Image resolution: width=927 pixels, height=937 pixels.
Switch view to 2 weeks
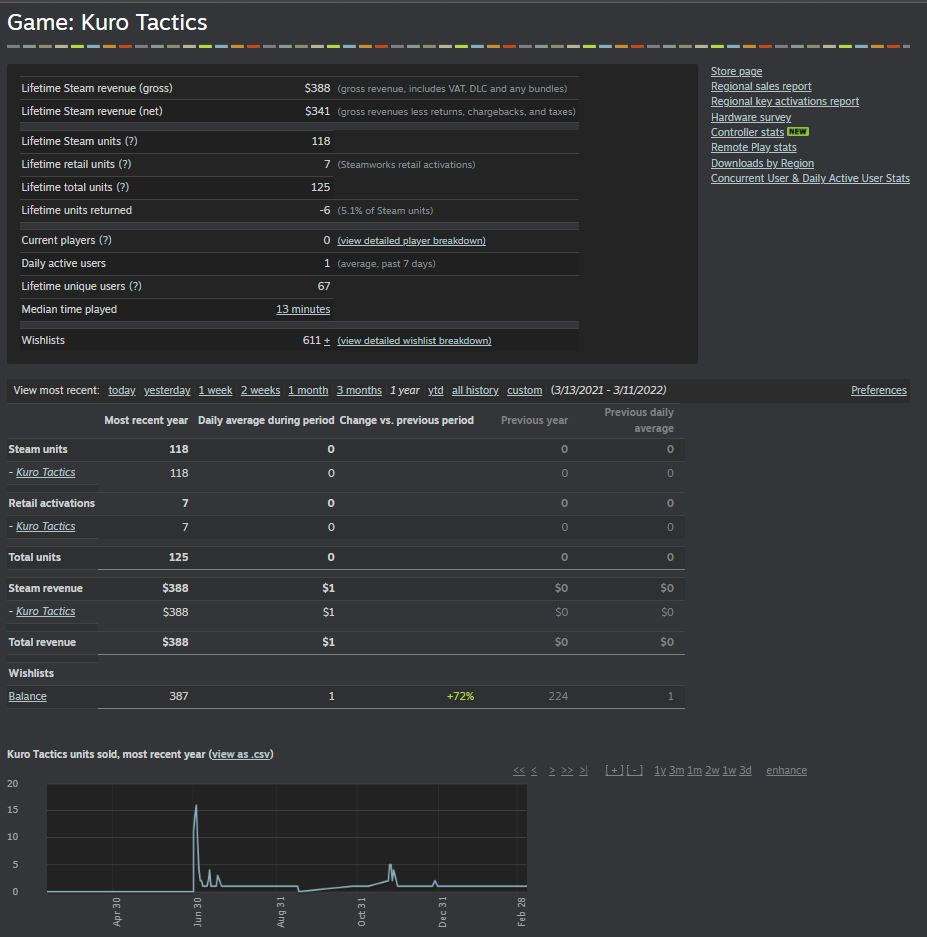click(x=260, y=390)
